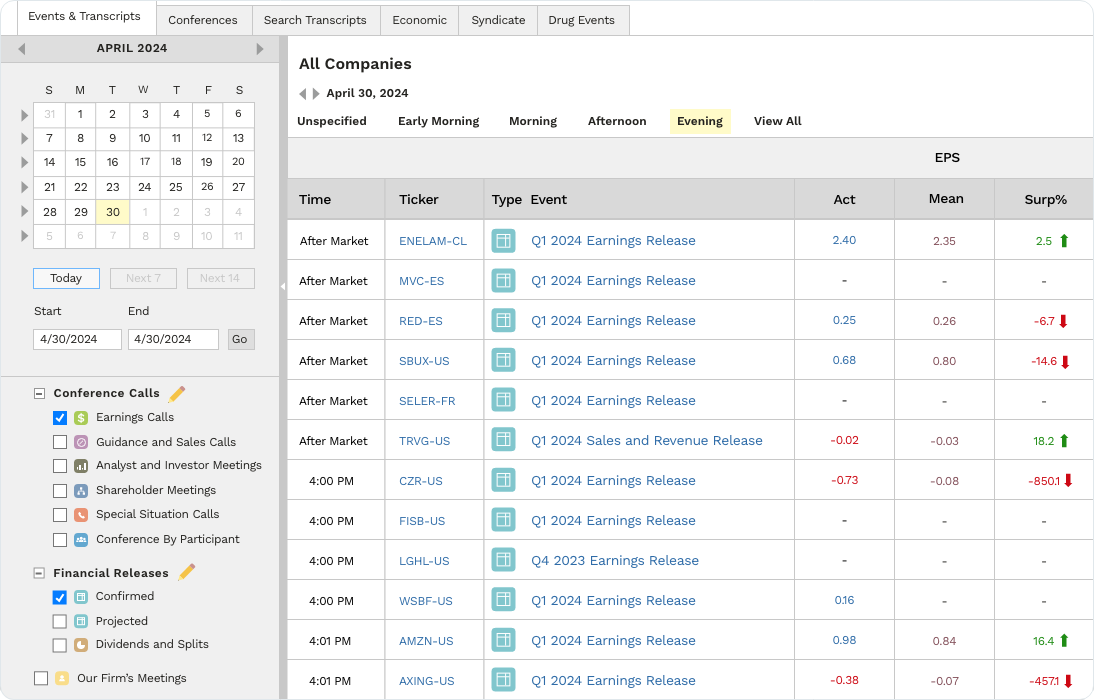Open the SBUX-US ticker link
Image resolution: width=1094 pixels, height=700 pixels.
click(424, 362)
